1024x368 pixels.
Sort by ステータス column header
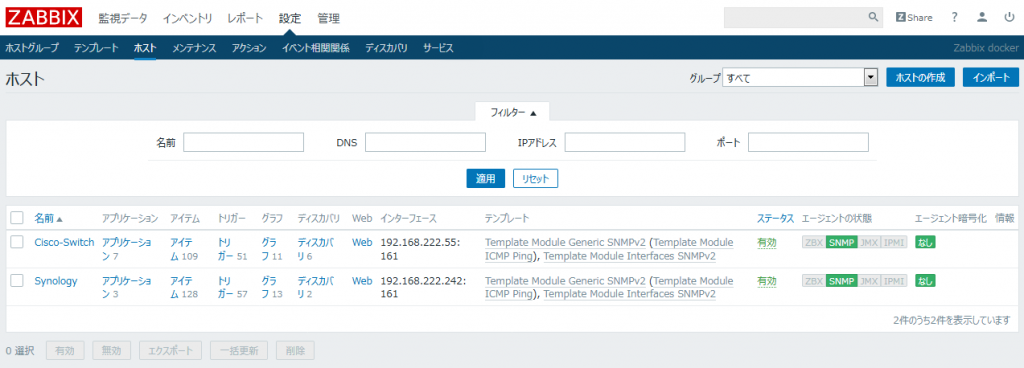point(775,218)
